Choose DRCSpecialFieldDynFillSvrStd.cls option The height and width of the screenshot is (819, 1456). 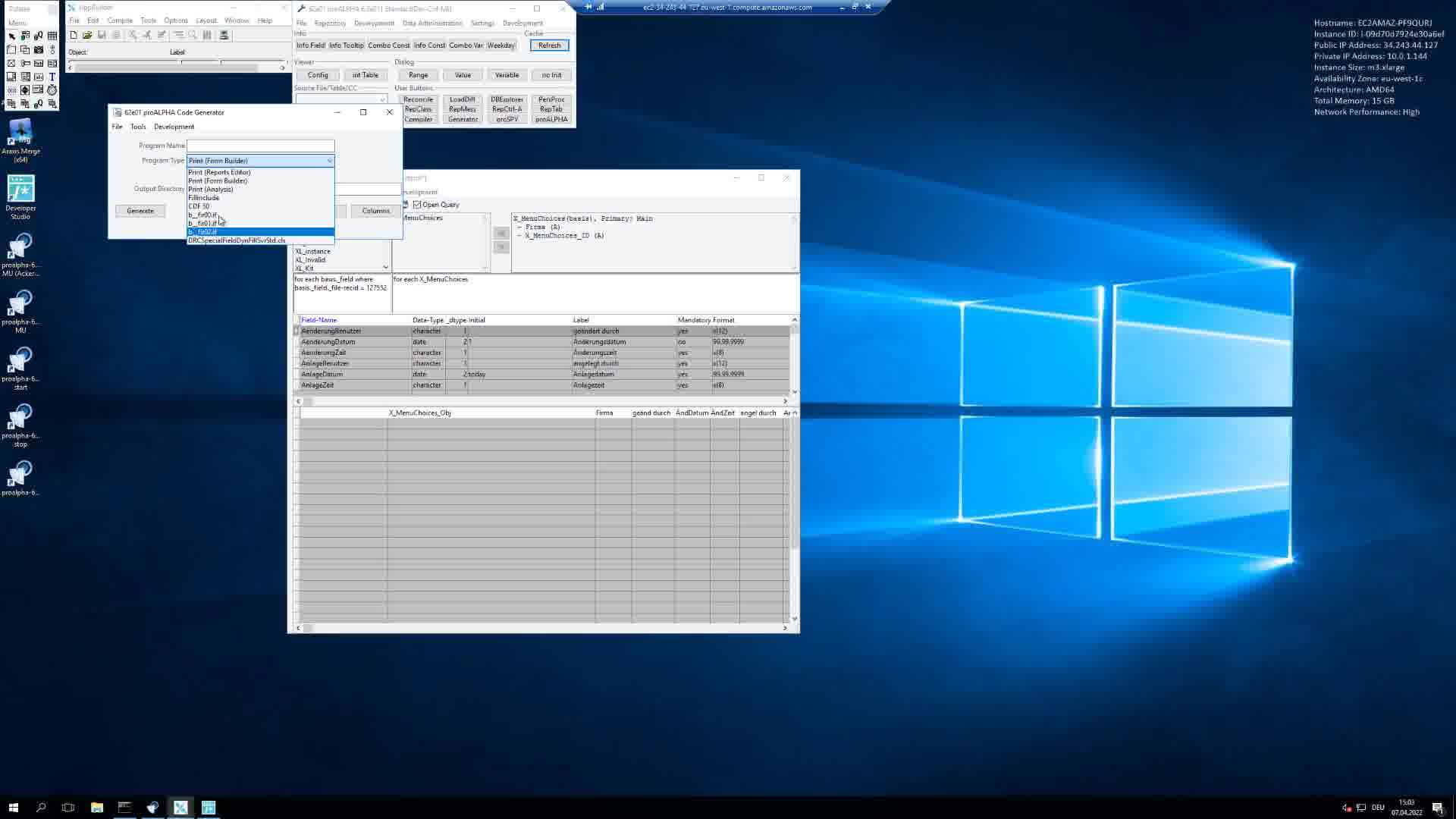260,240
